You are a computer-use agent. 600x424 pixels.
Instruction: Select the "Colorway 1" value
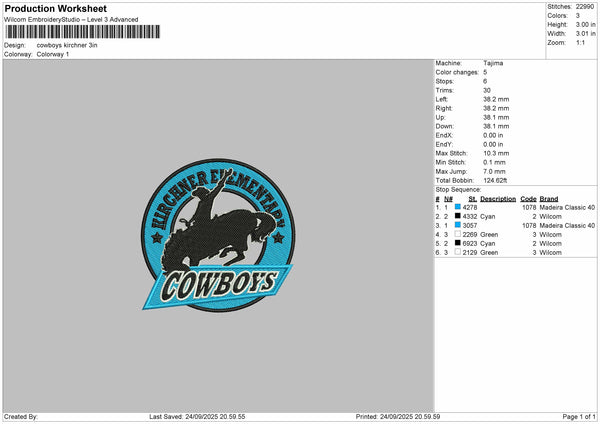[x=53, y=54]
